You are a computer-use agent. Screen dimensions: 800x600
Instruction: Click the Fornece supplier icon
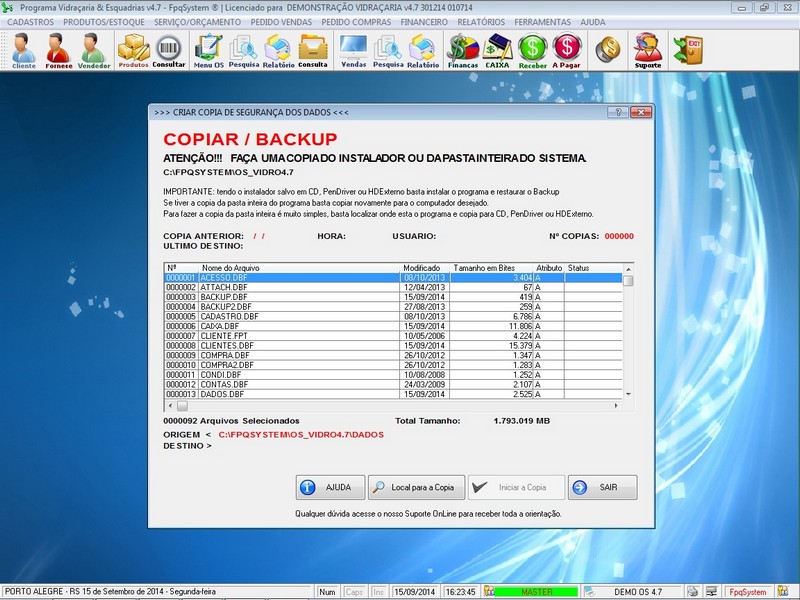coord(59,49)
